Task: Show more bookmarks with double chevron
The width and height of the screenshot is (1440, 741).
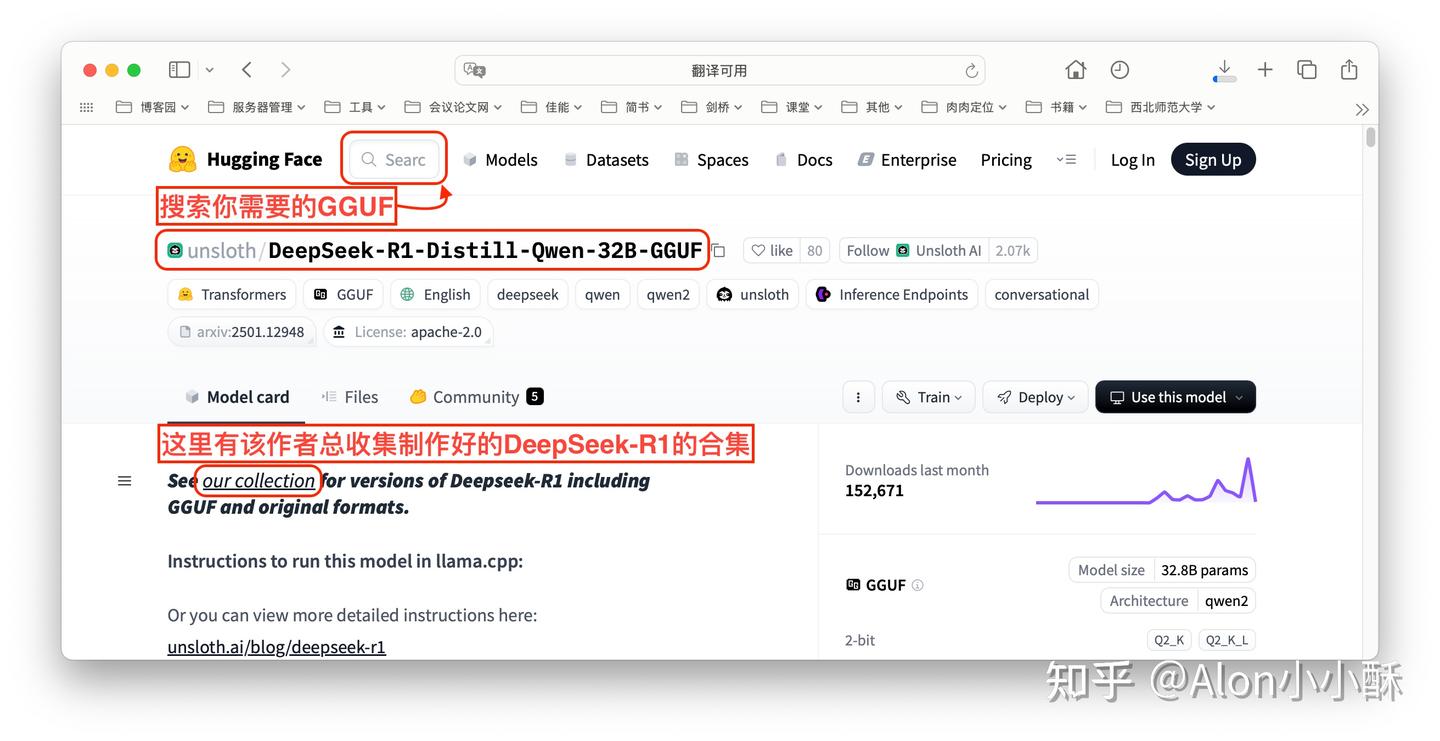Action: pos(1361,109)
